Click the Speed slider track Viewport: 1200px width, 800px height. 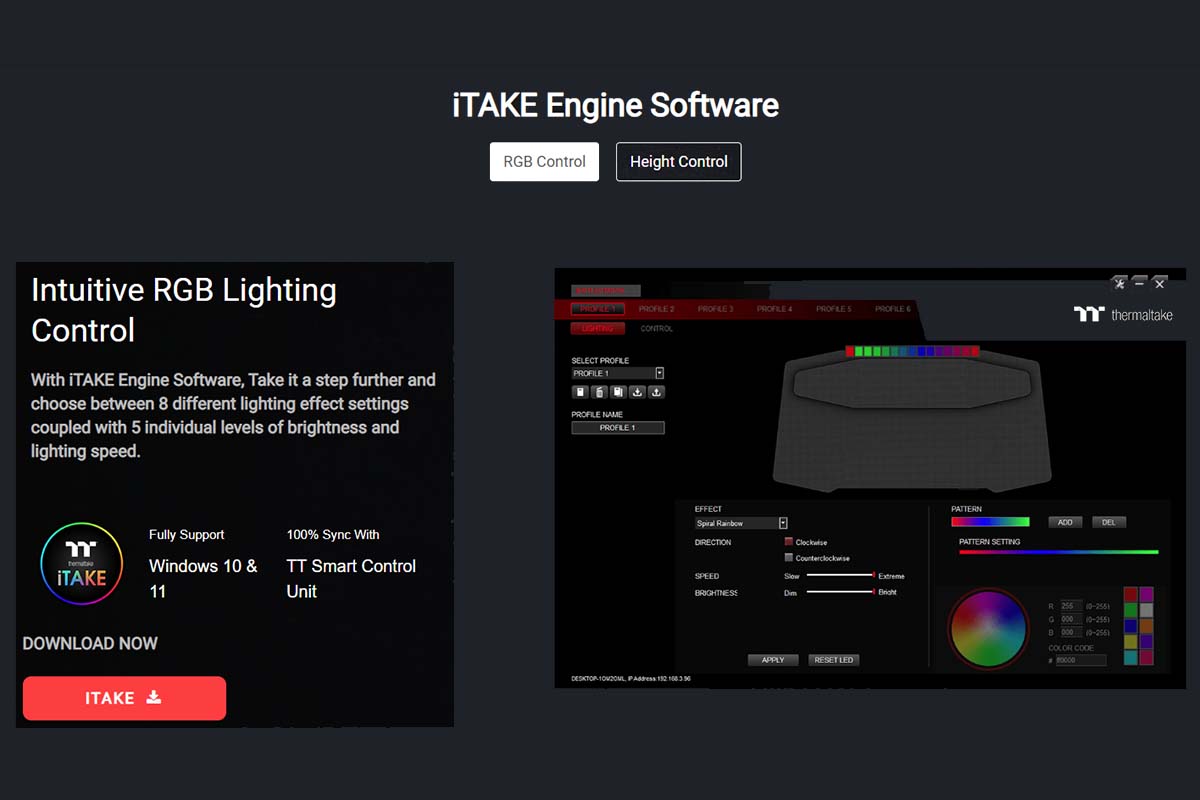pyautogui.click(x=841, y=575)
